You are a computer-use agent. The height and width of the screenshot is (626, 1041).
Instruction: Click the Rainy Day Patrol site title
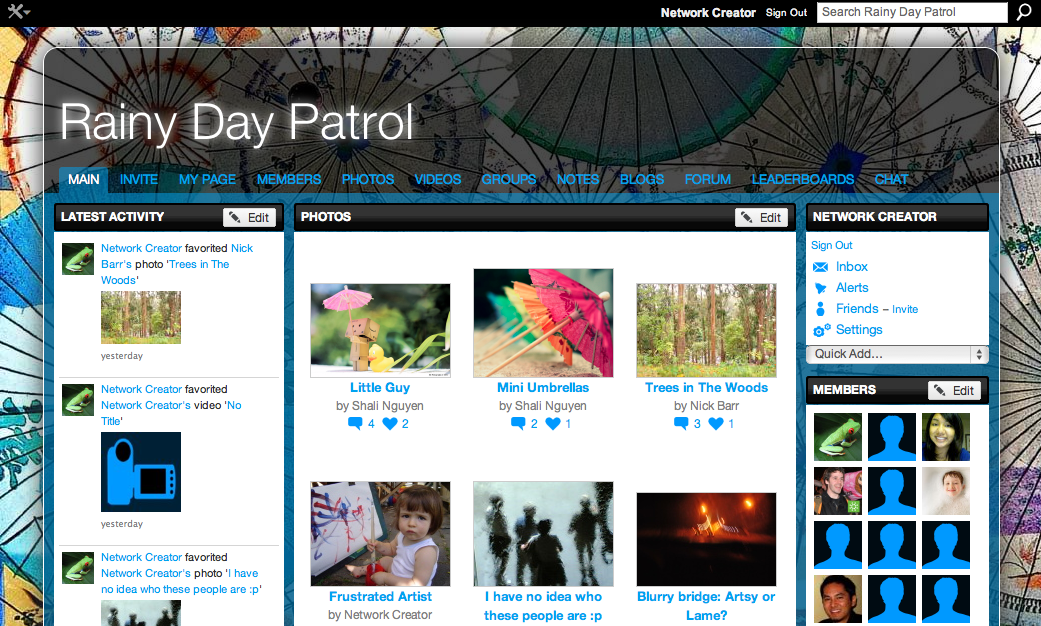[236, 123]
